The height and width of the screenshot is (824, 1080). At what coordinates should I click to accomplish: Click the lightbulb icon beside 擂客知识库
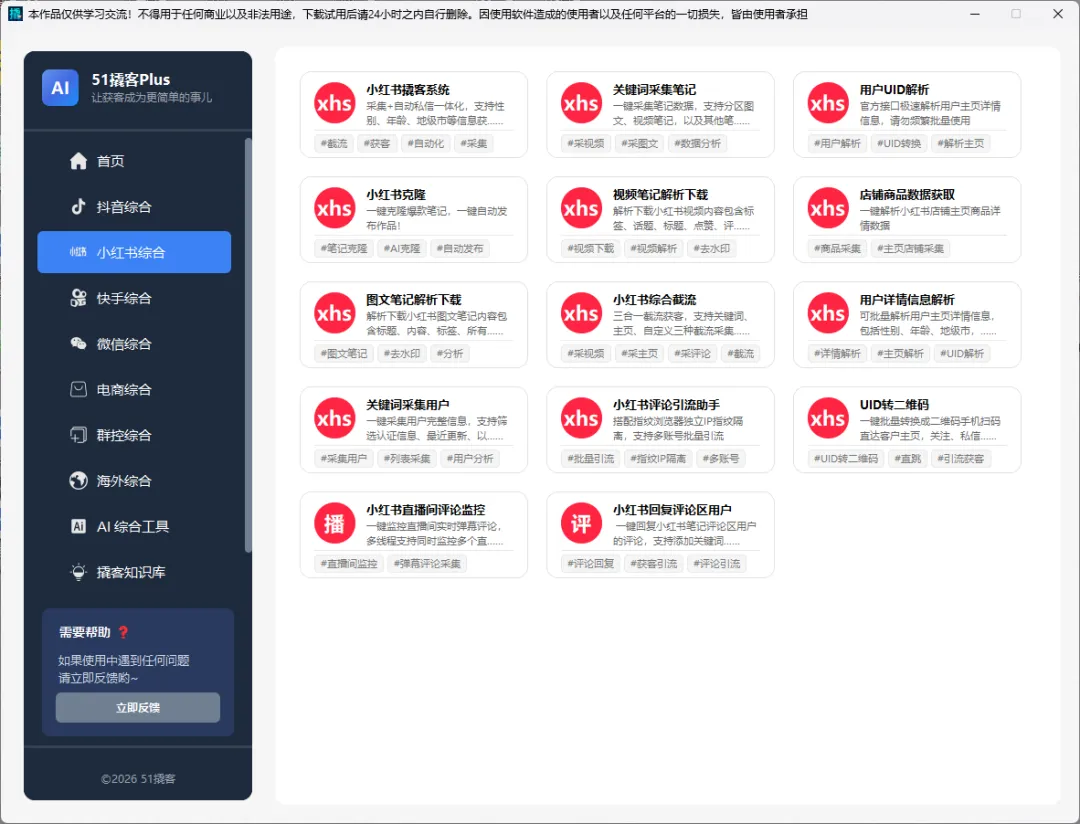79,572
